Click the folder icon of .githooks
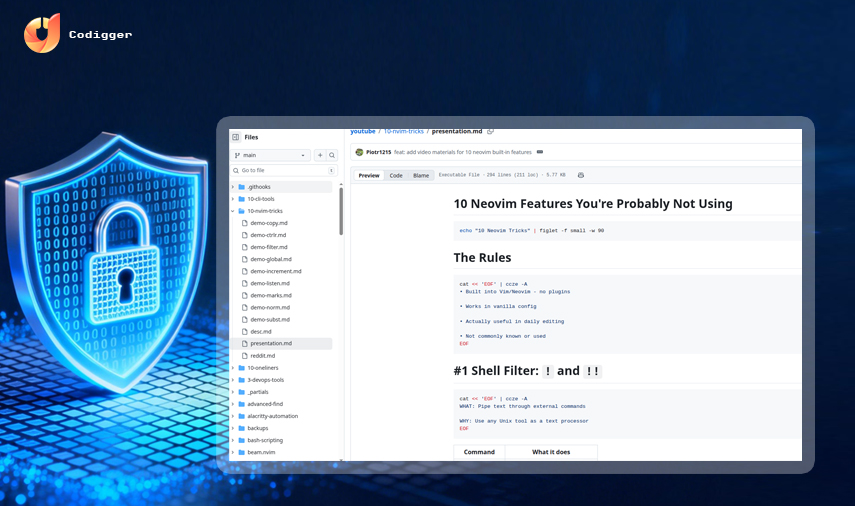The width and height of the screenshot is (855, 506). click(x=242, y=186)
